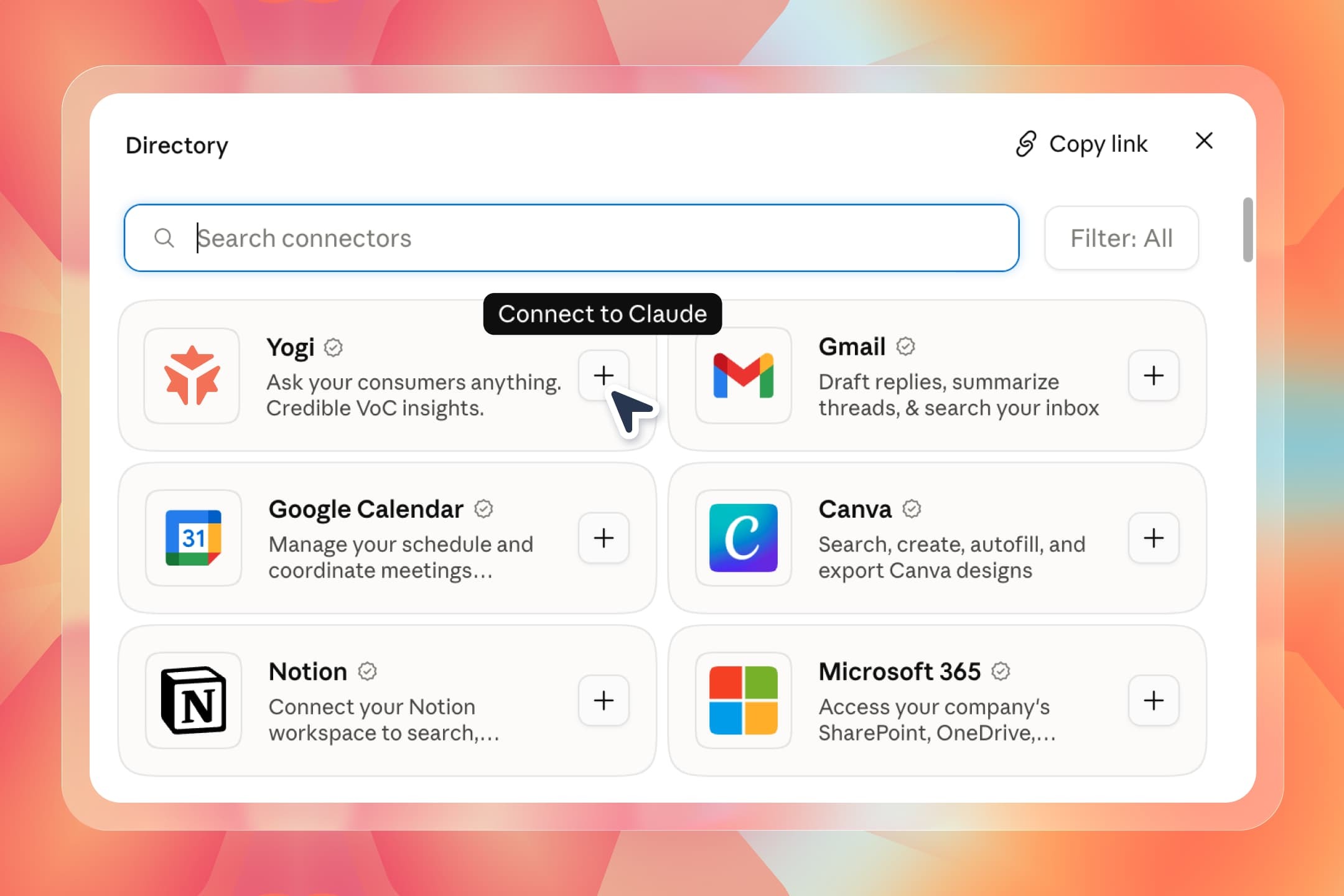The height and width of the screenshot is (896, 1344).
Task: Click the verified badge next to Gmail
Action: coord(905,346)
